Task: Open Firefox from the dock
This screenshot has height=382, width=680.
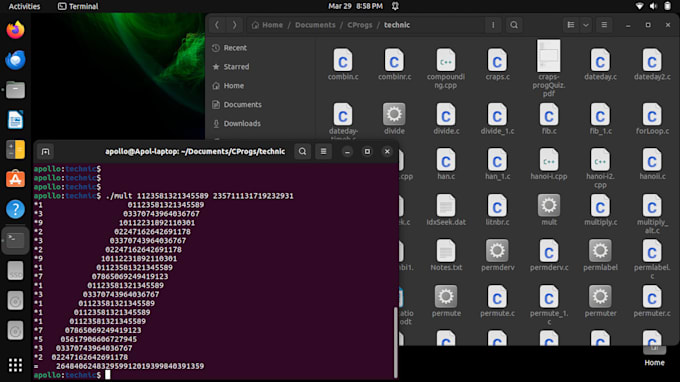Action: [15, 30]
